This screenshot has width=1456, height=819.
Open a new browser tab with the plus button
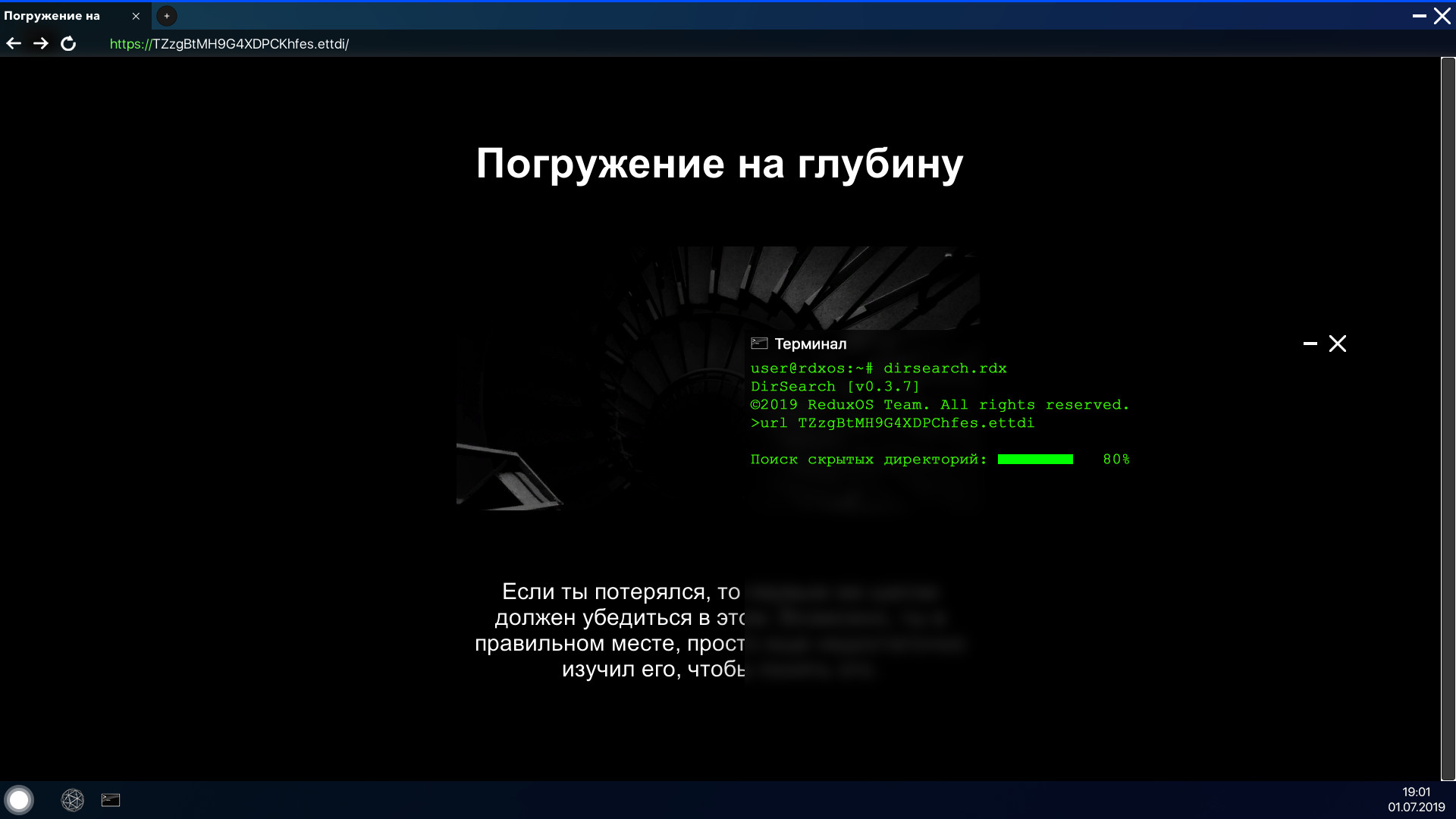tap(166, 15)
